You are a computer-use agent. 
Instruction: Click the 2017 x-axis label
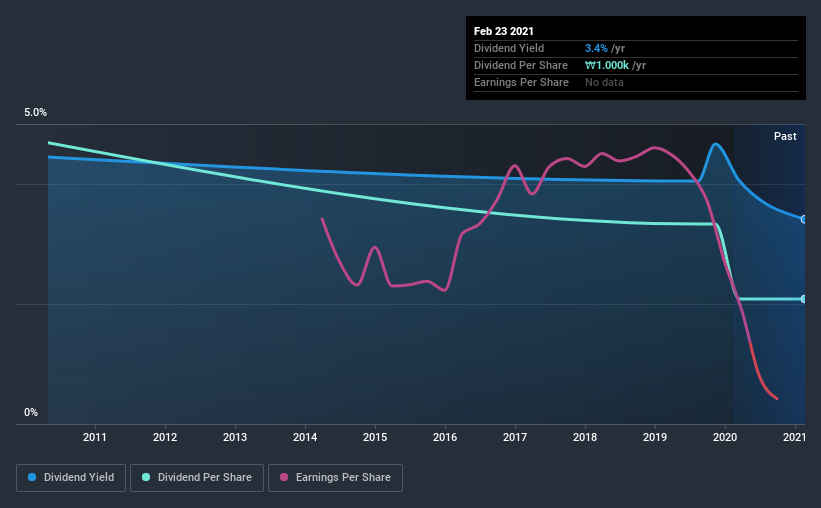pyautogui.click(x=515, y=437)
